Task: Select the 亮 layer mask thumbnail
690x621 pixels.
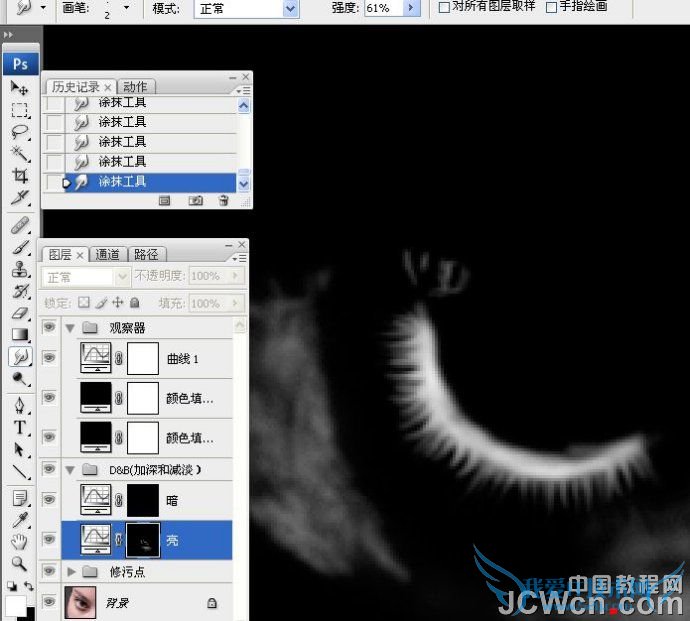Action: (143, 540)
